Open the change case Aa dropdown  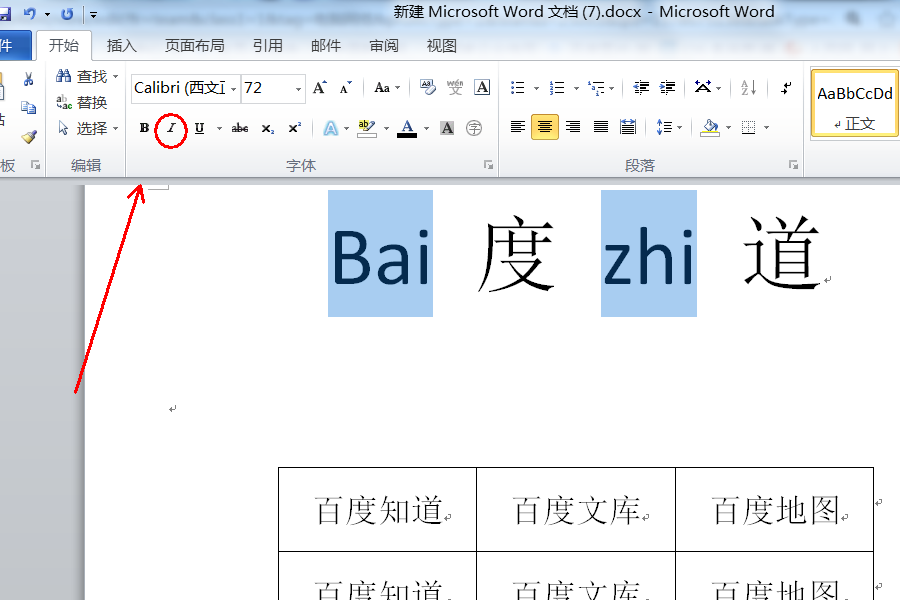pos(387,88)
